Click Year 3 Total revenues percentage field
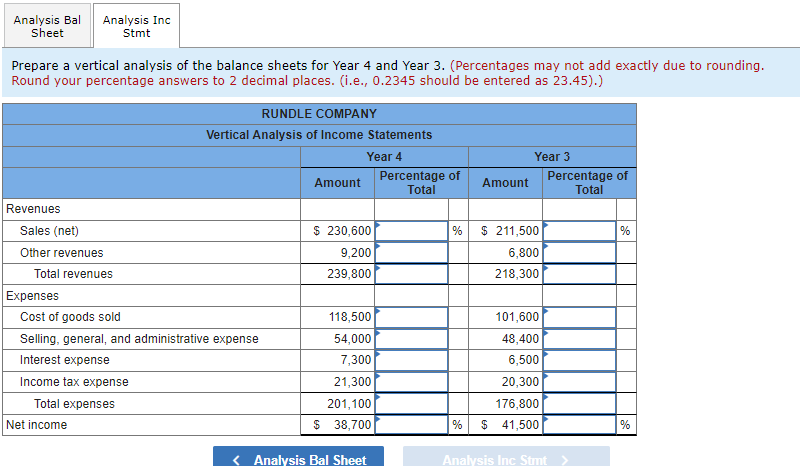 [579, 274]
